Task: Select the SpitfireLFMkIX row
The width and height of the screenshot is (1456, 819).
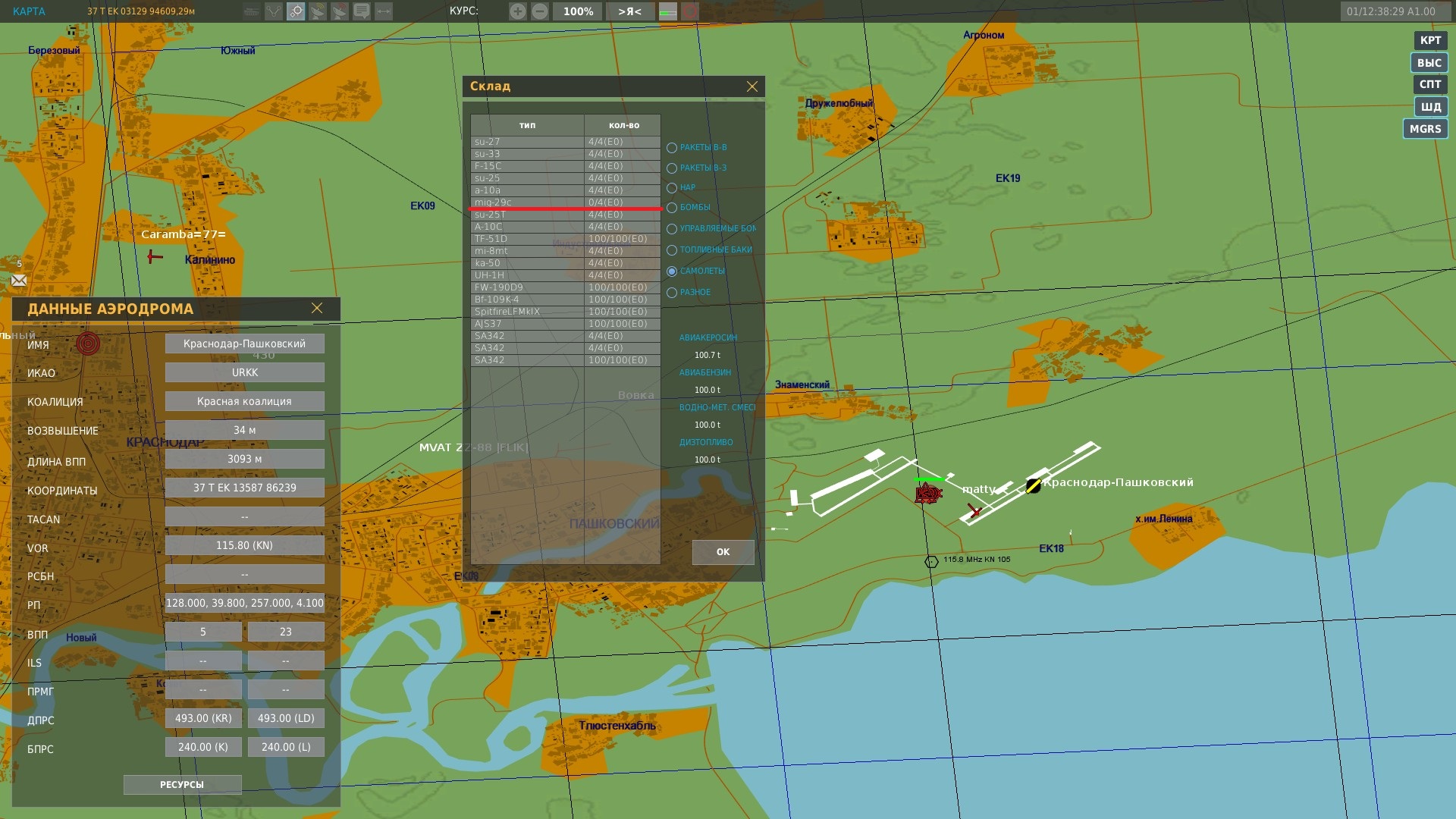Action: pyautogui.click(x=566, y=312)
